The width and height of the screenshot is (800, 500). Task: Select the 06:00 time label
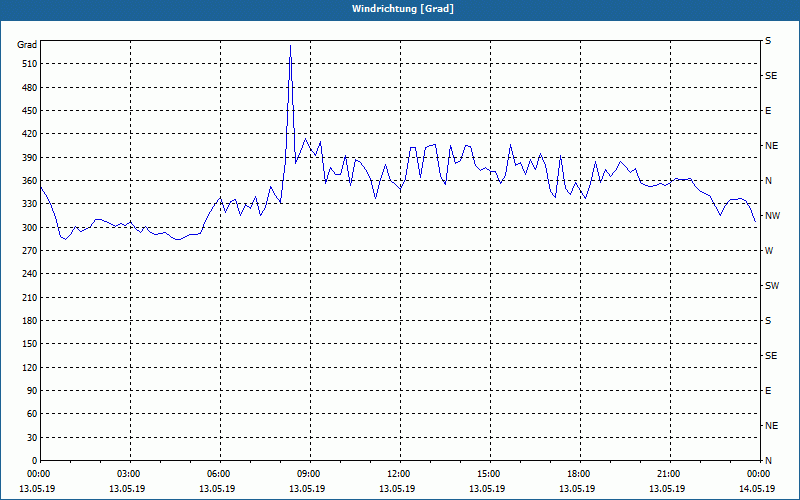(218, 473)
